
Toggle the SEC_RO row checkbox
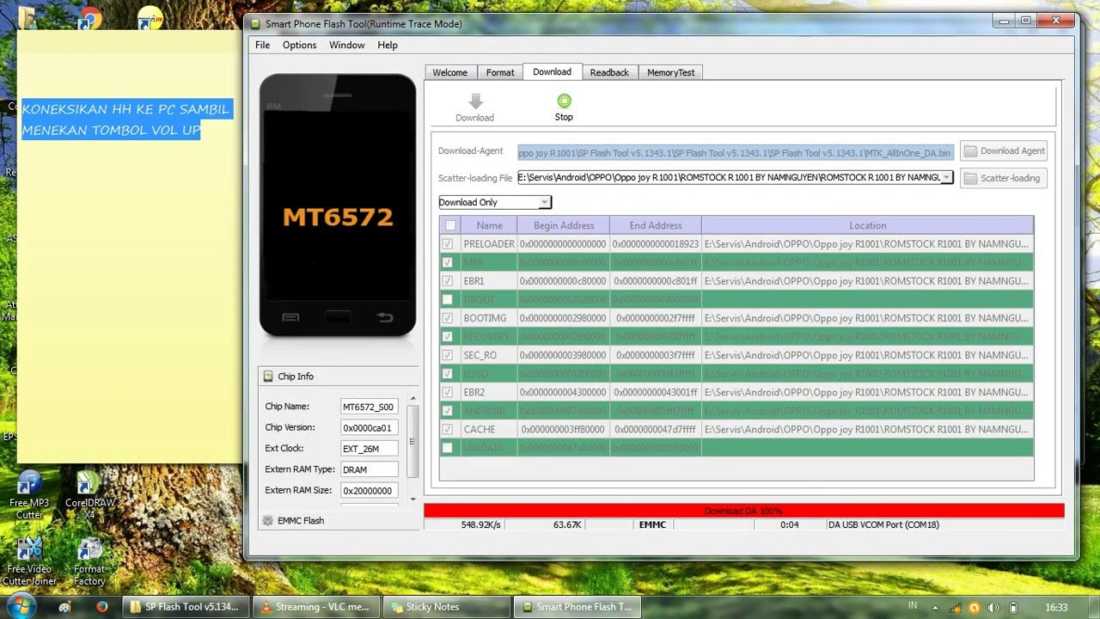pos(448,355)
